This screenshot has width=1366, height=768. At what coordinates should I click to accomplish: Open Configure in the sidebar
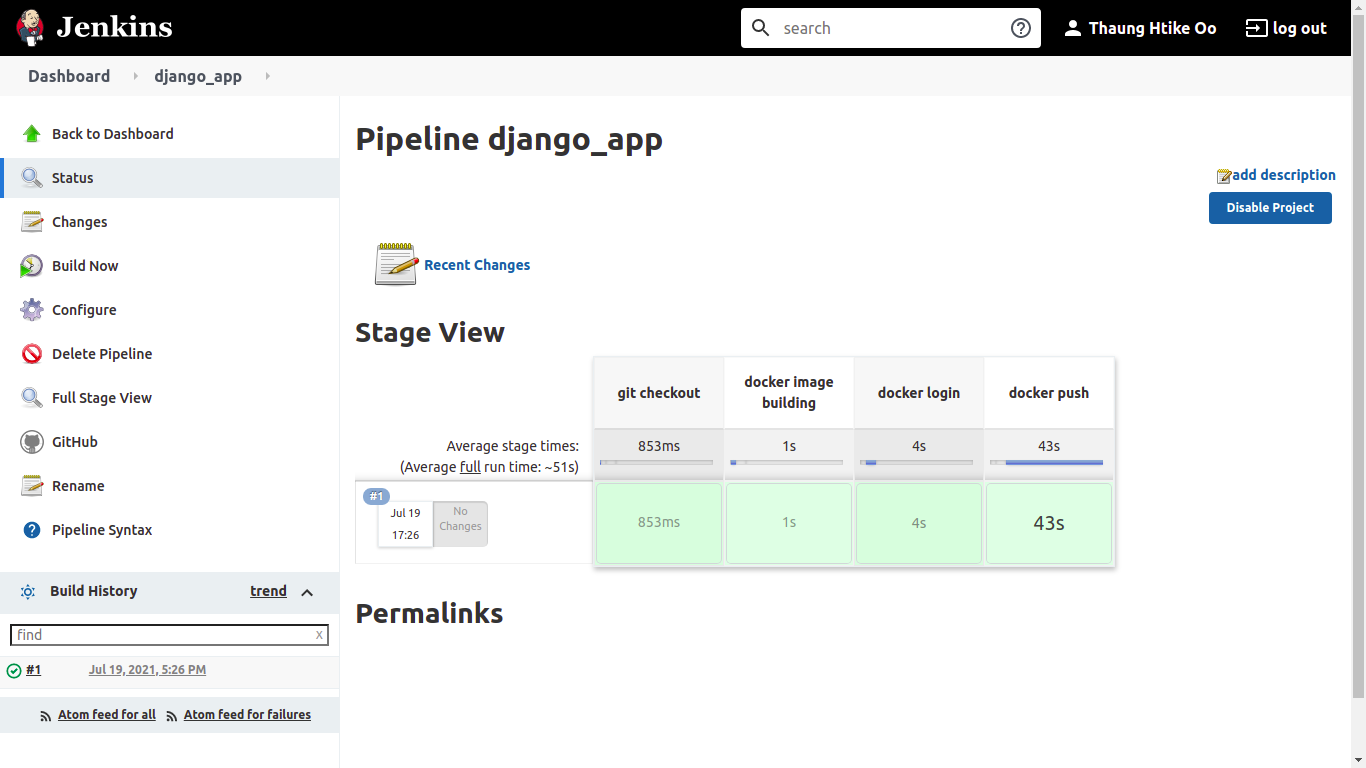pyautogui.click(x=84, y=310)
